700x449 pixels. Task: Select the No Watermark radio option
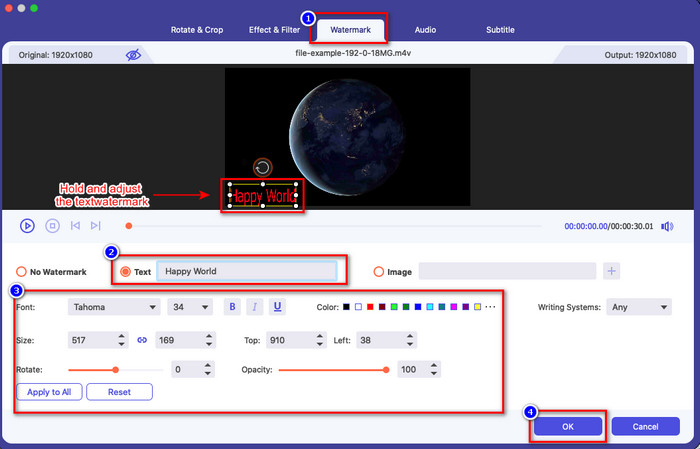coord(22,272)
